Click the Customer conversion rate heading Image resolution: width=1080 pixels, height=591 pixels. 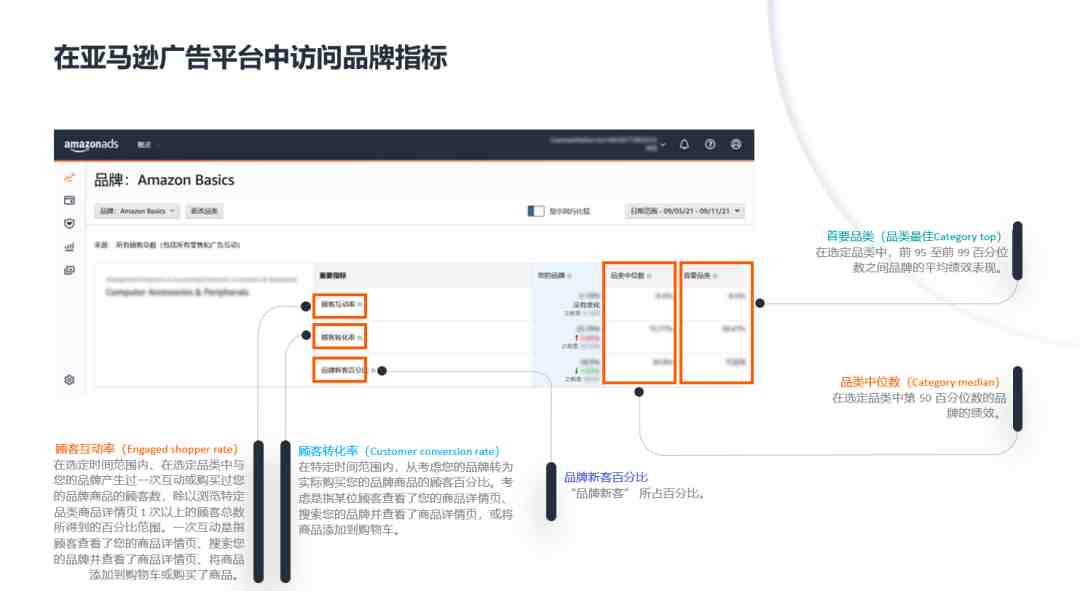coord(398,451)
